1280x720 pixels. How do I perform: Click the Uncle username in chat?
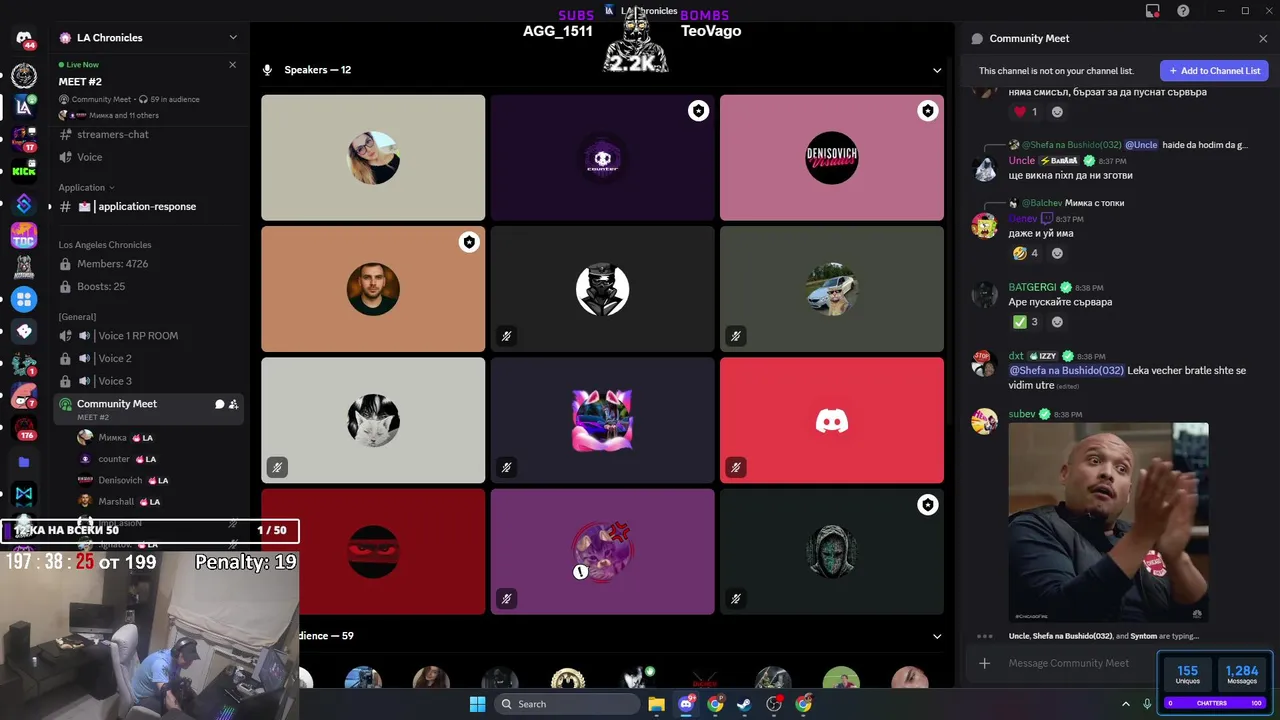coord(1022,161)
